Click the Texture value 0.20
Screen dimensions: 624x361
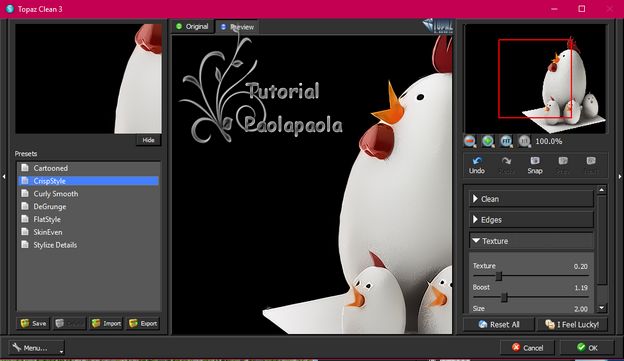[581, 266]
